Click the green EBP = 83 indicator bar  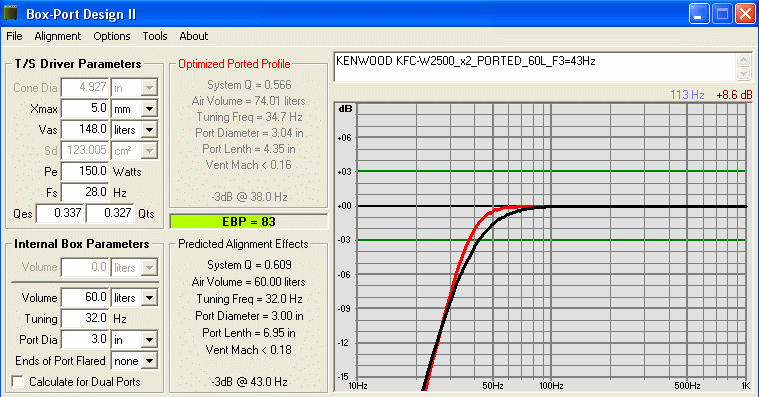click(248, 222)
